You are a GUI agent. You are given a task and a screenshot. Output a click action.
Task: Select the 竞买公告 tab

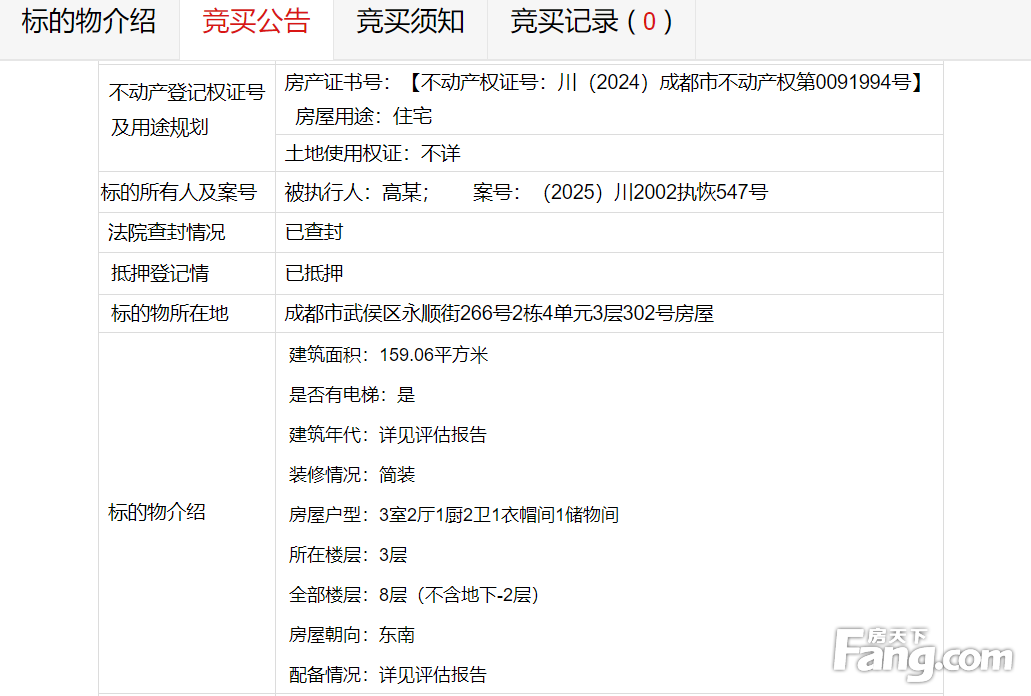coord(256,23)
